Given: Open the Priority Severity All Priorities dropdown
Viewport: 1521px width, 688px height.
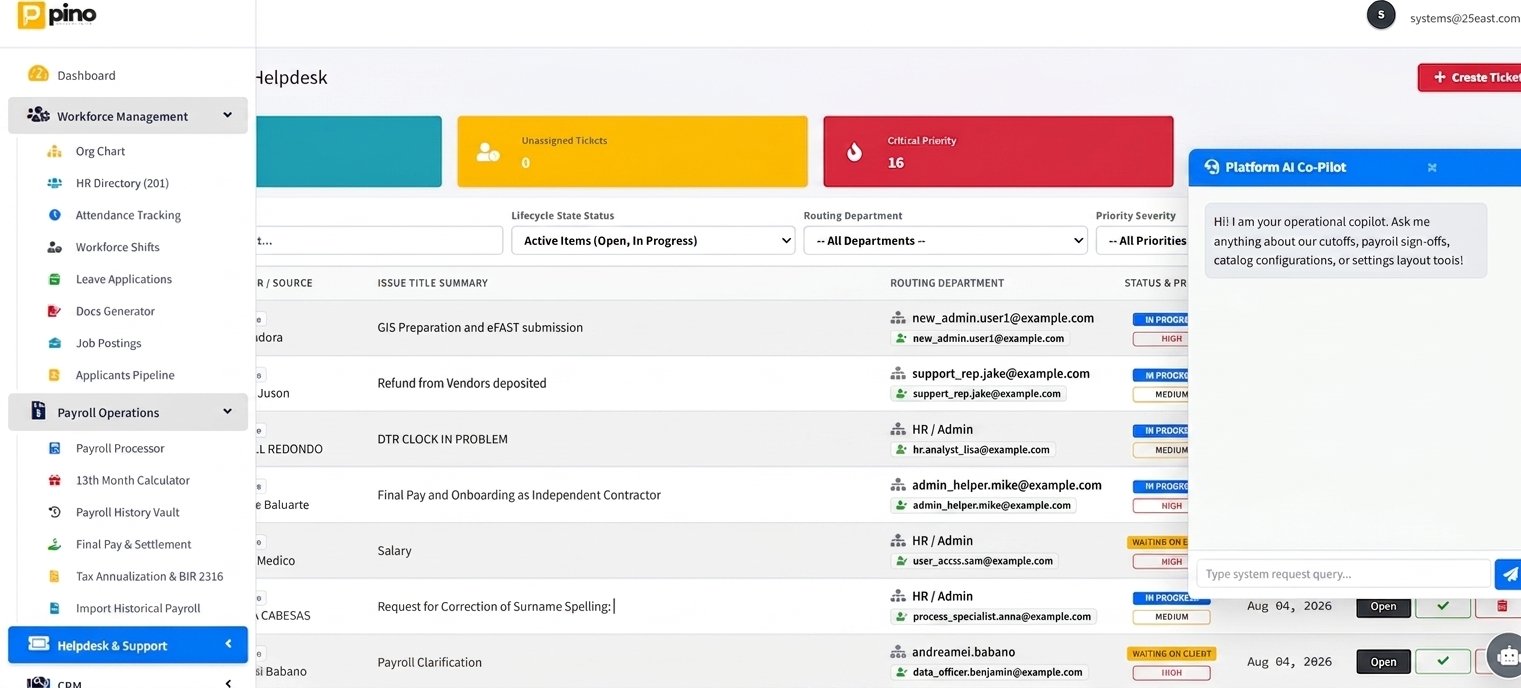Looking at the screenshot, I should click(1142, 240).
